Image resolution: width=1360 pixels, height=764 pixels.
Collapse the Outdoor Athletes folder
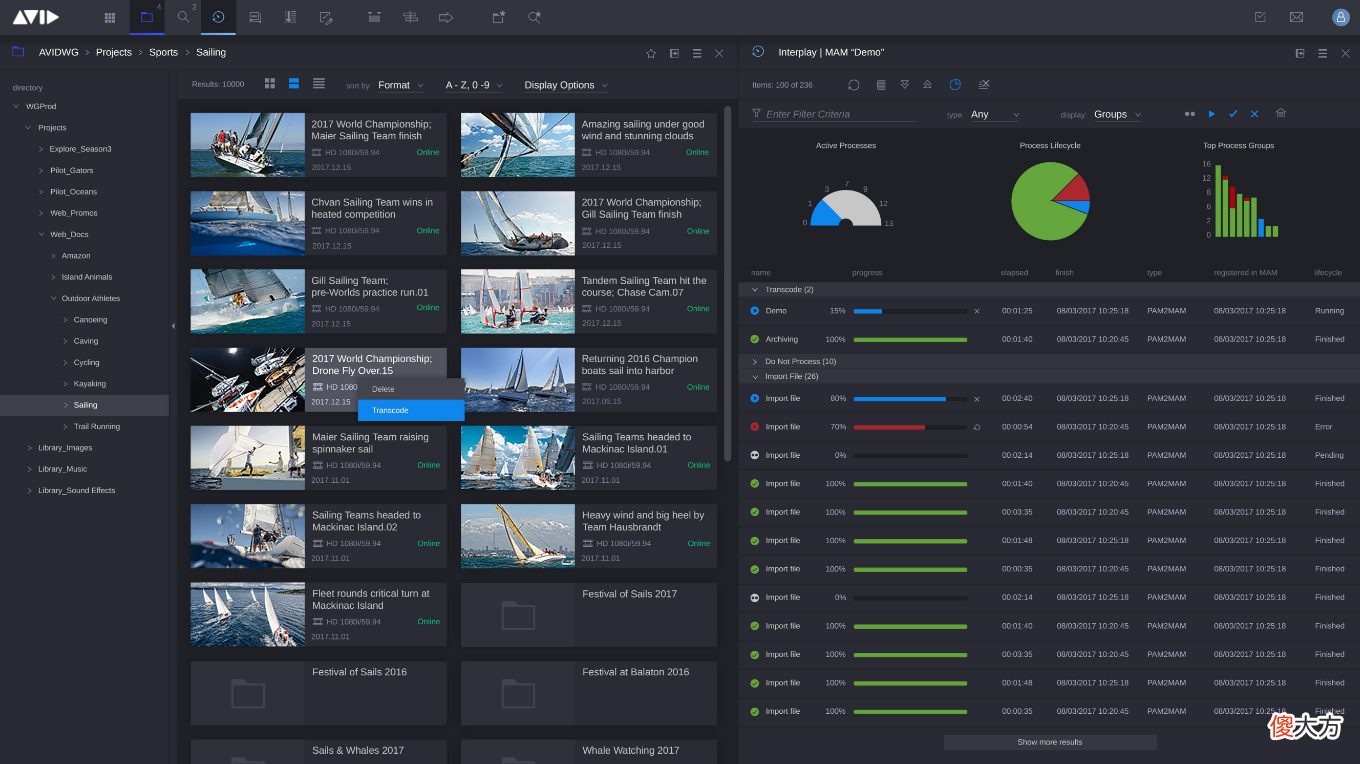click(53, 298)
